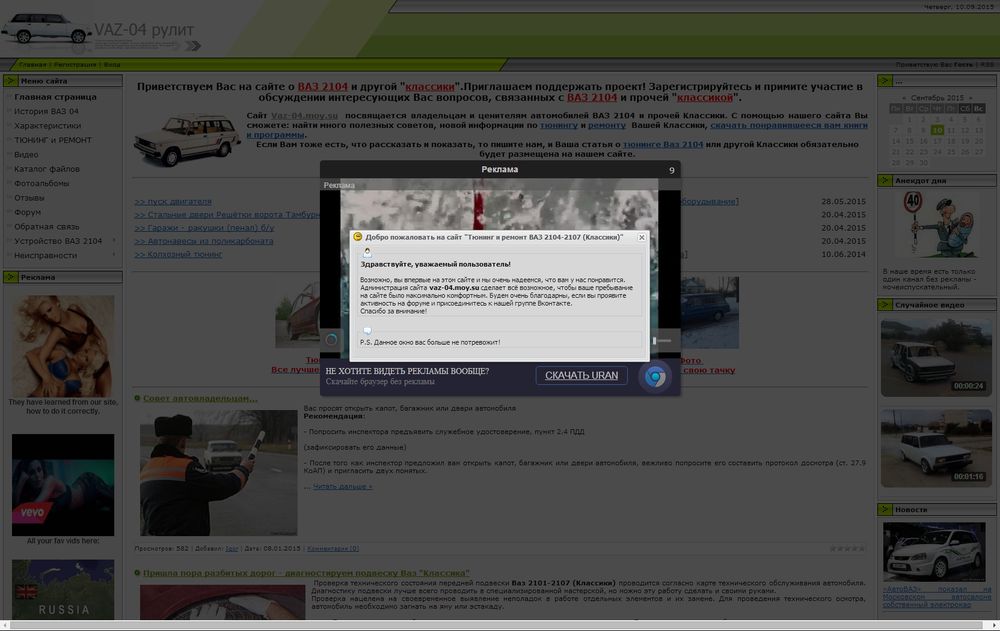Open Отзывы menu item
Screen dimensions: 1000x631
pyautogui.click(x=29, y=198)
